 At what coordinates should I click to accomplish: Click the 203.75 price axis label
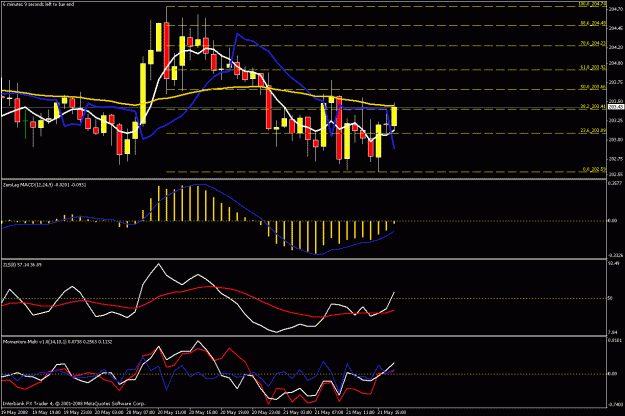click(x=615, y=82)
